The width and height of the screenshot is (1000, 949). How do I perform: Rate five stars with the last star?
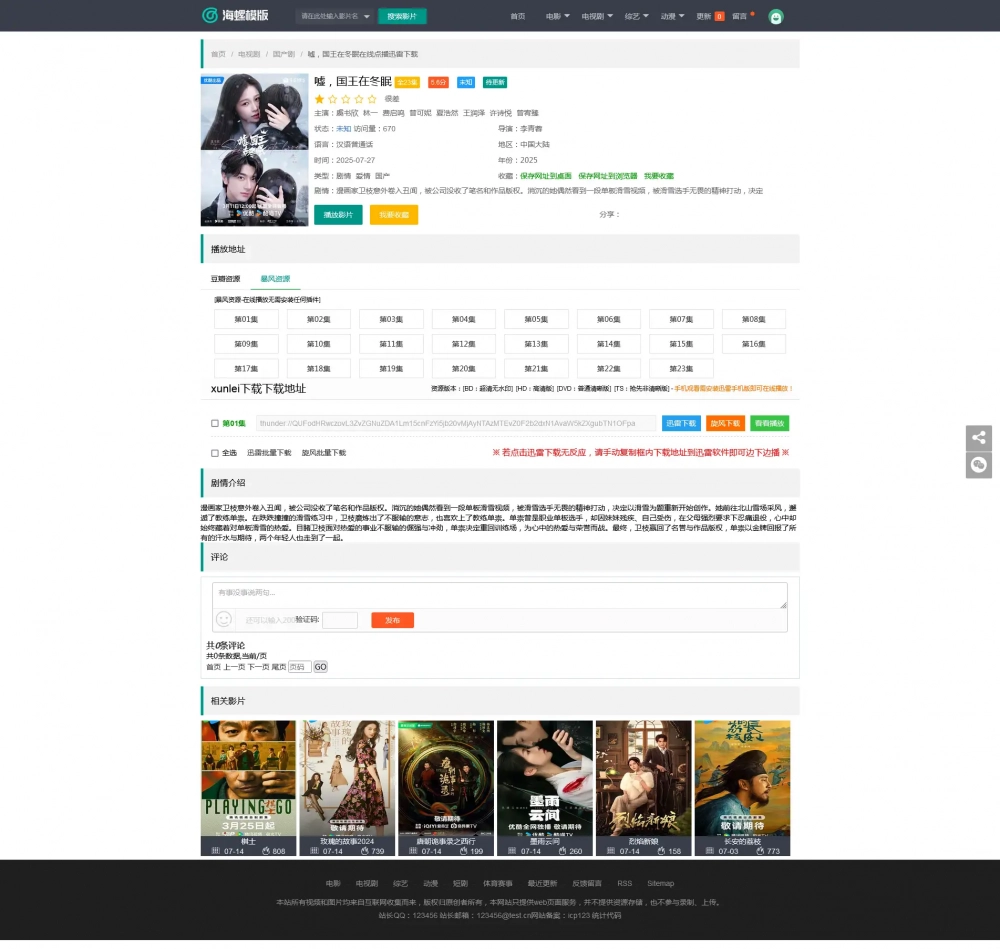pyautogui.click(x=372, y=99)
